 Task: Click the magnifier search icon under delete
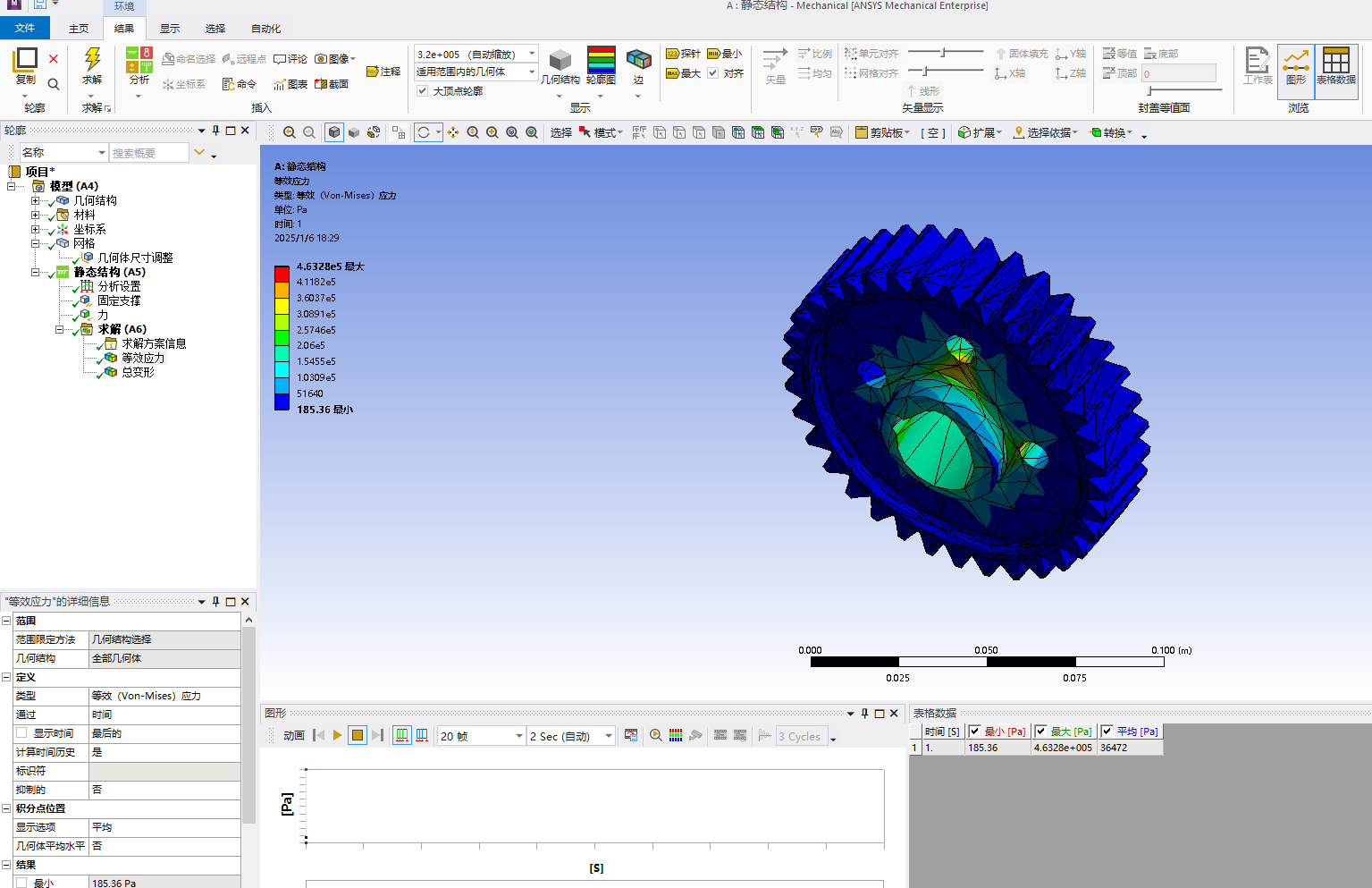pyautogui.click(x=54, y=84)
